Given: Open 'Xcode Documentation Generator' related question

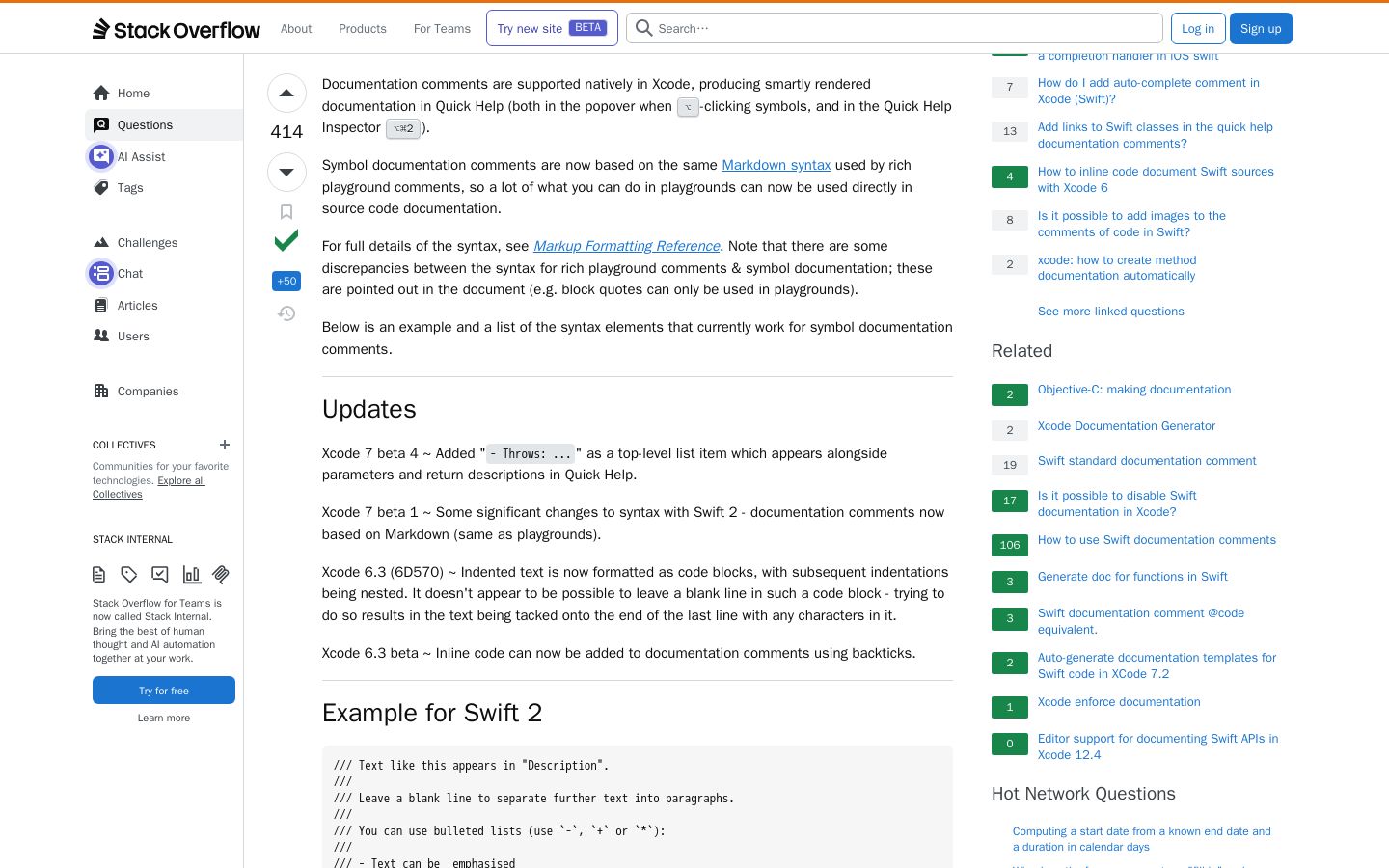Looking at the screenshot, I should [x=1127, y=426].
